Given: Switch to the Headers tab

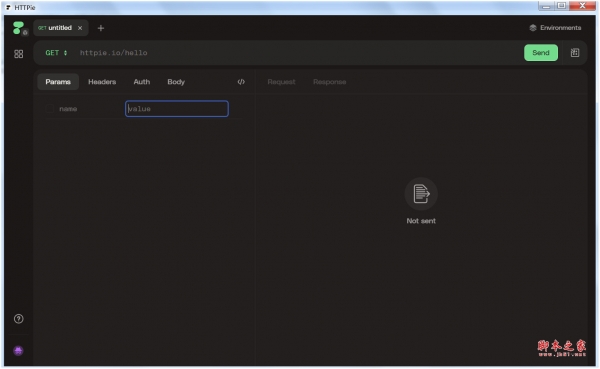Looking at the screenshot, I should (x=102, y=82).
